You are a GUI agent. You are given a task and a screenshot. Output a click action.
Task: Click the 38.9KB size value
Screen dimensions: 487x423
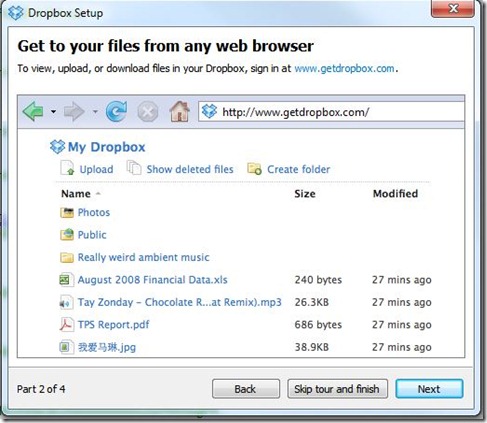coord(311,347)
